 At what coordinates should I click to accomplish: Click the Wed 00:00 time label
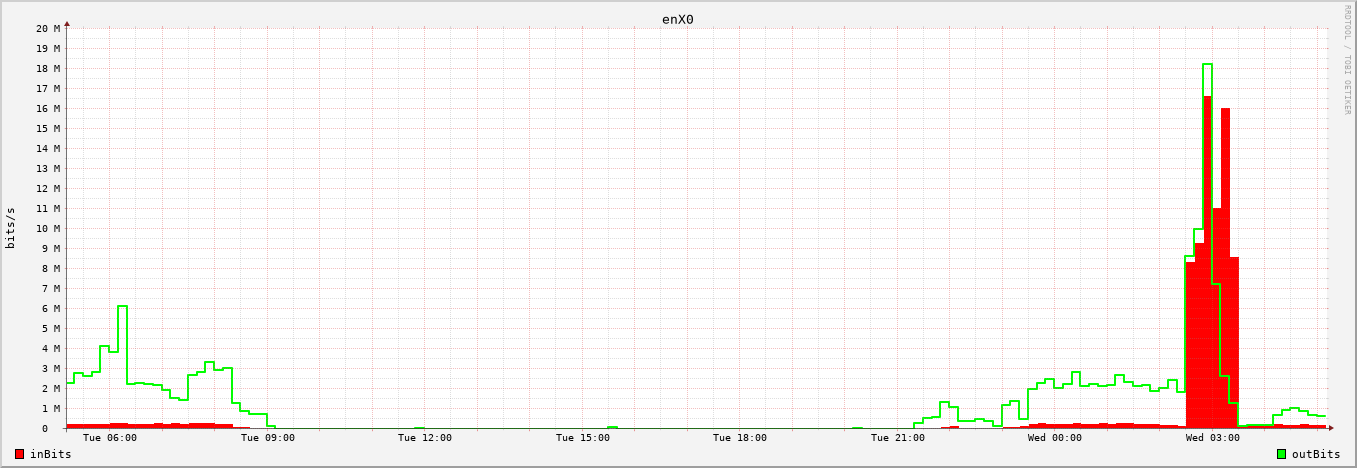point(1055,437)
